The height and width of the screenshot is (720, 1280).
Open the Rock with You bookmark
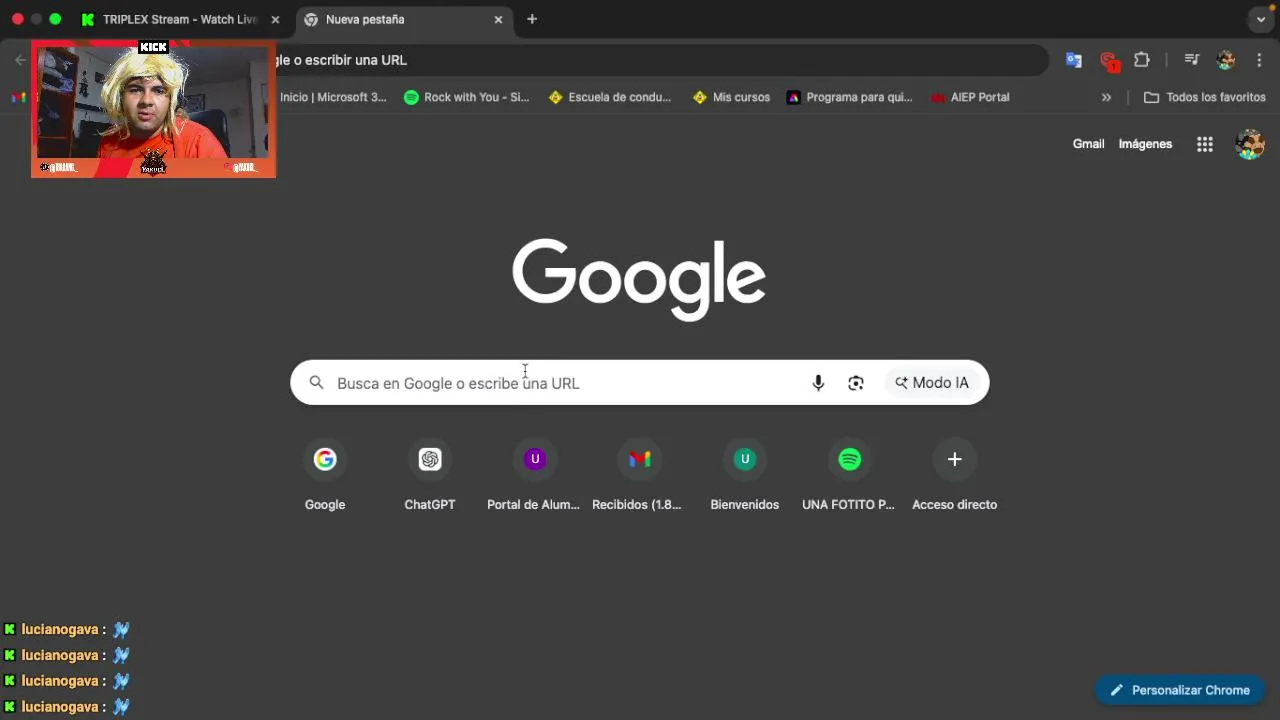pyautogui.click(x=466, y=97)
